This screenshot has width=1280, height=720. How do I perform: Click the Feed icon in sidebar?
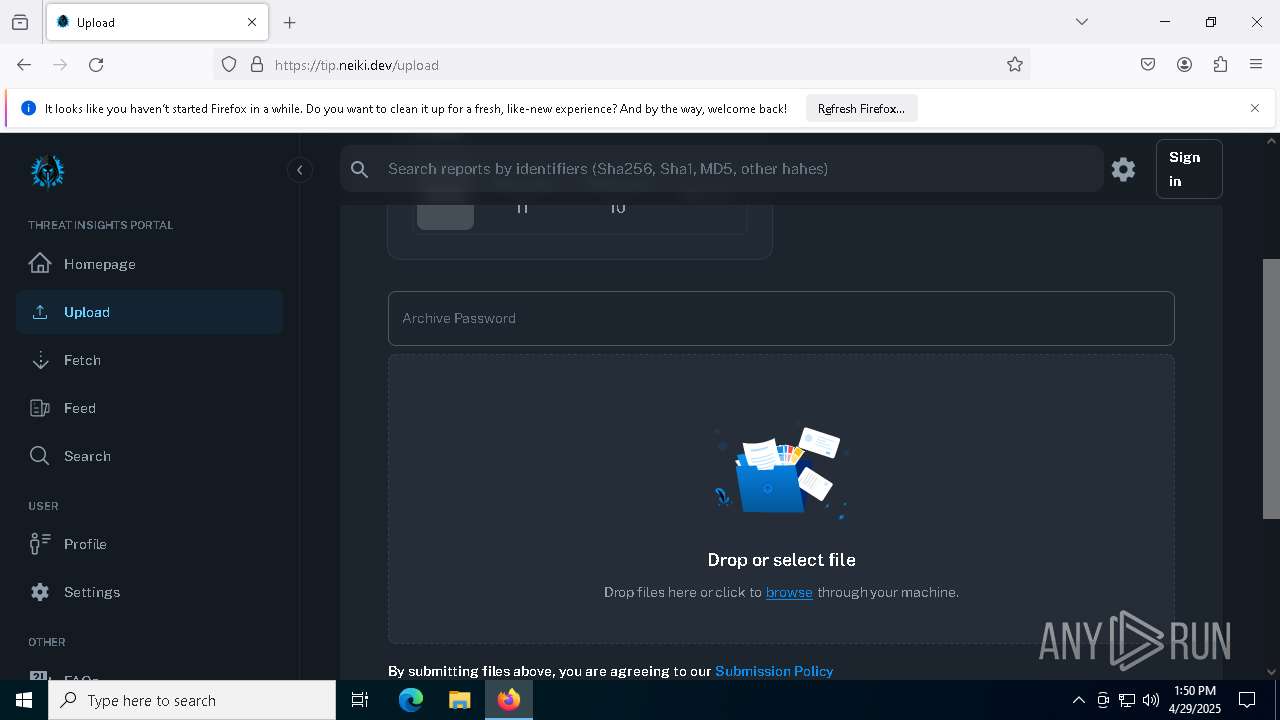(x=40, y=408)
